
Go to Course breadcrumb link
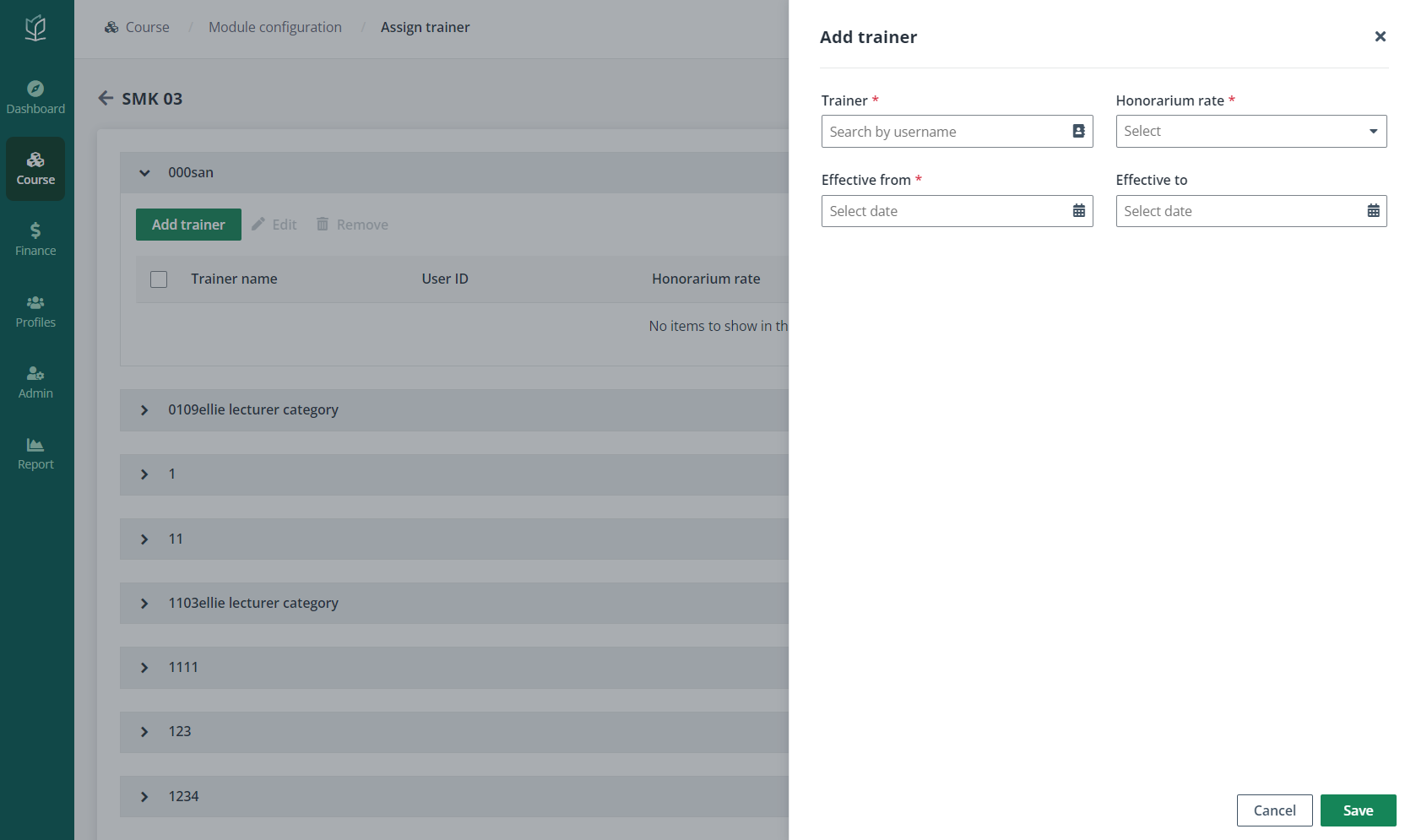[147, 27]
